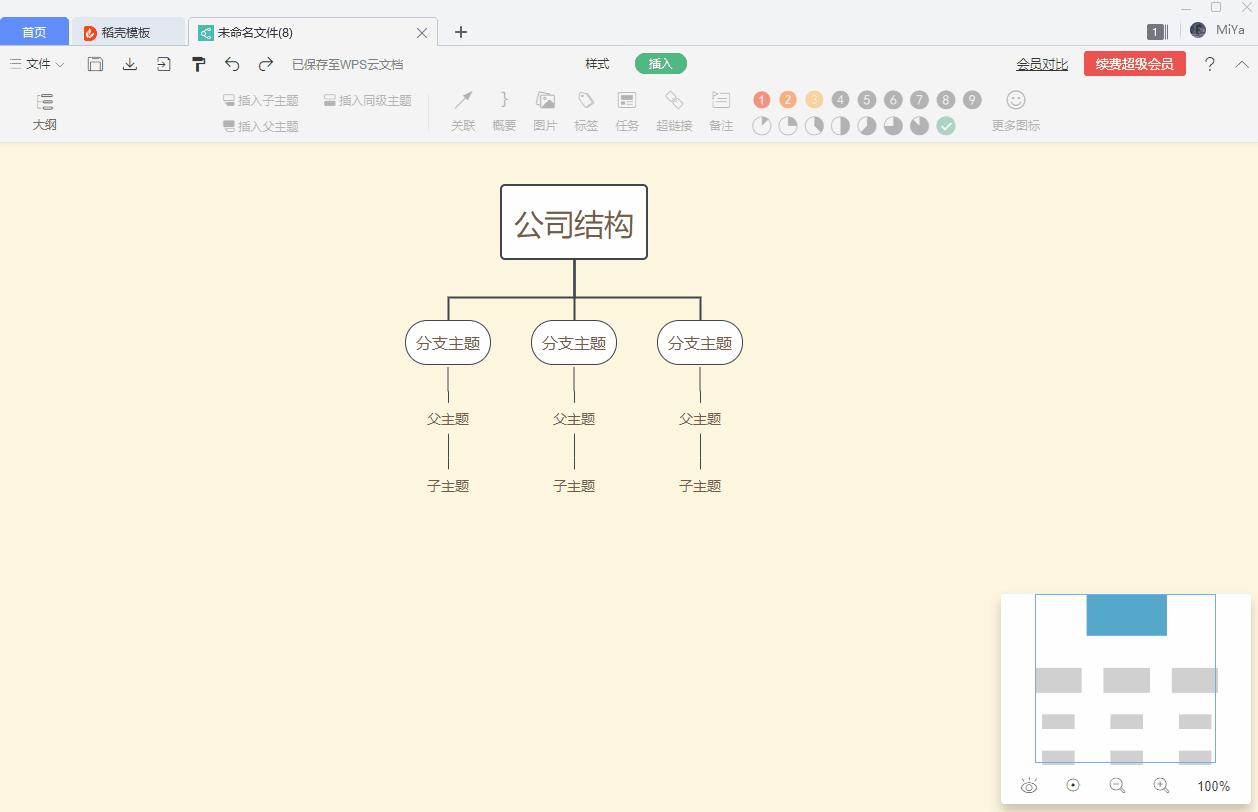This screenshot has height=812, width=1258.
Task: Insert an image with the 图片 icon
Action: tap(544, 110)
